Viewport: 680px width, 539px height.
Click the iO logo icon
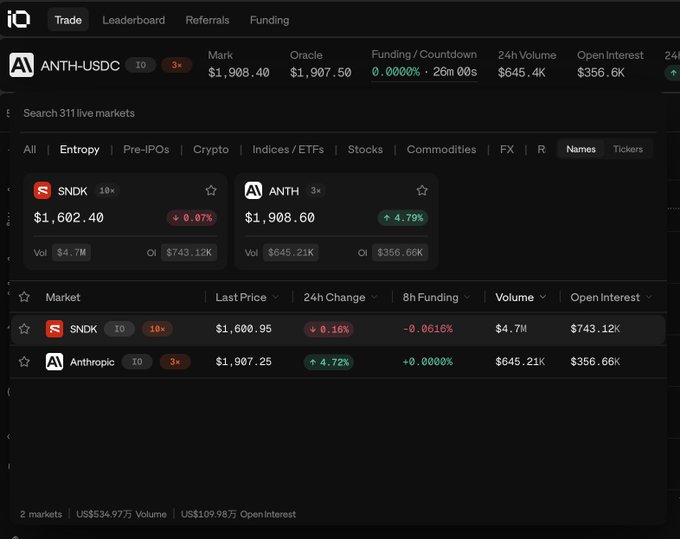tap(19, 20)
